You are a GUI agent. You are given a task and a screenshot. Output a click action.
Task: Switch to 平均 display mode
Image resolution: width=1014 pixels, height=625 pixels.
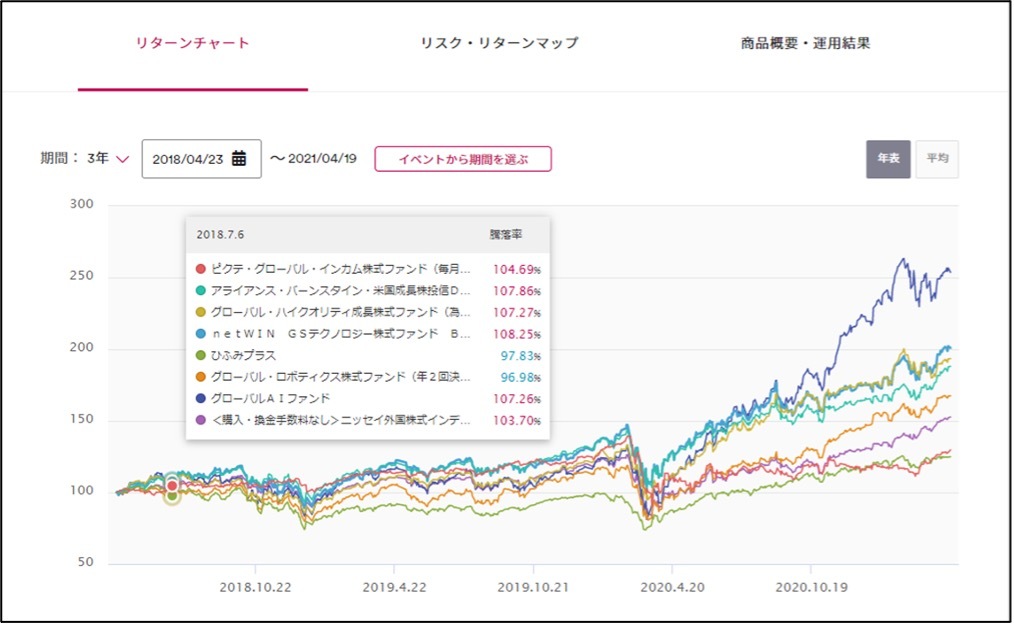(x=937, y=157)
